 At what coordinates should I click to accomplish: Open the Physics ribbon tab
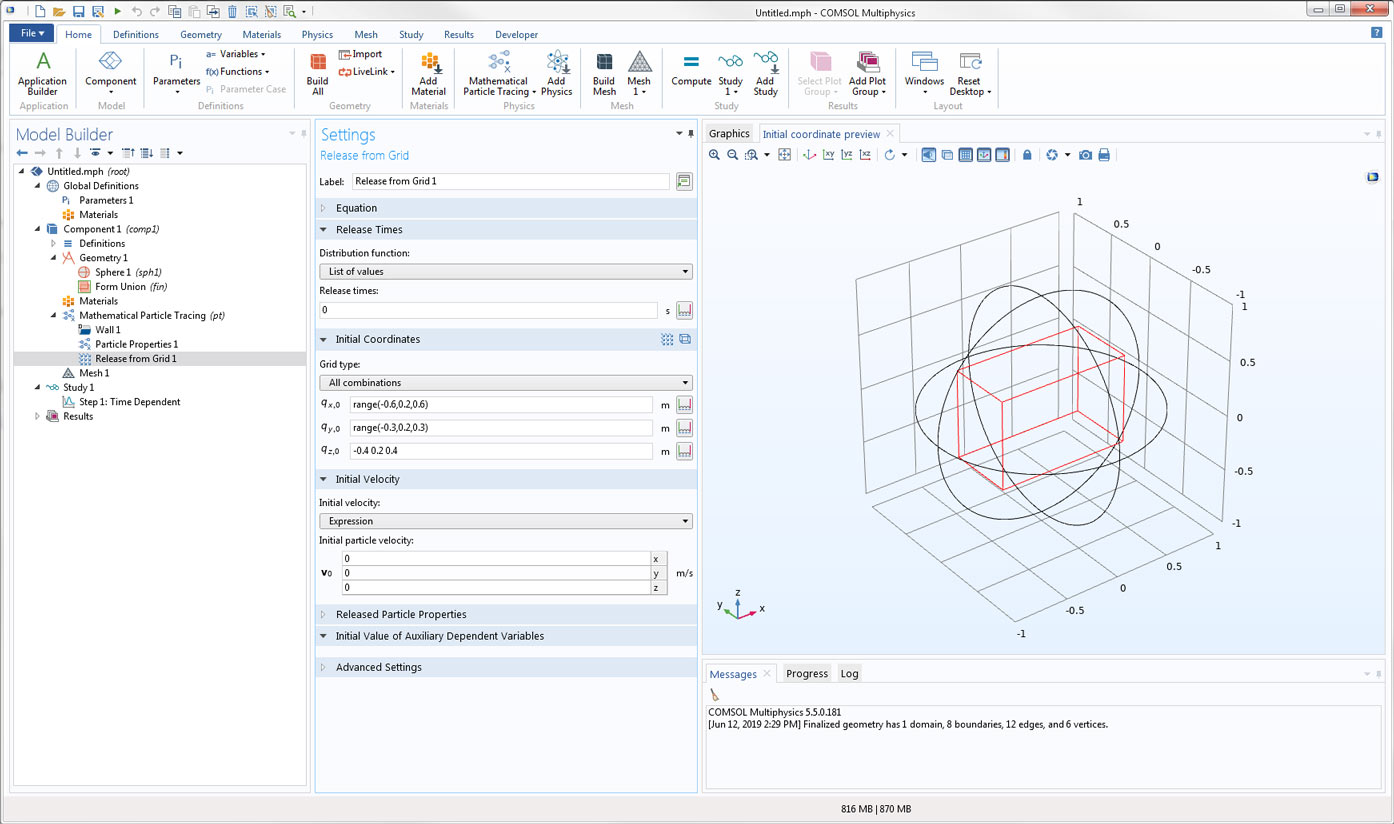(317, 34)
